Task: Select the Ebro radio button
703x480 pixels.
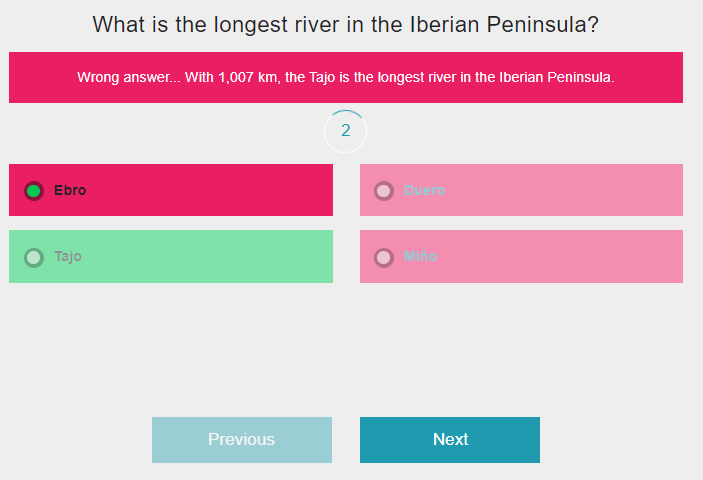Action: coord(34,191)
